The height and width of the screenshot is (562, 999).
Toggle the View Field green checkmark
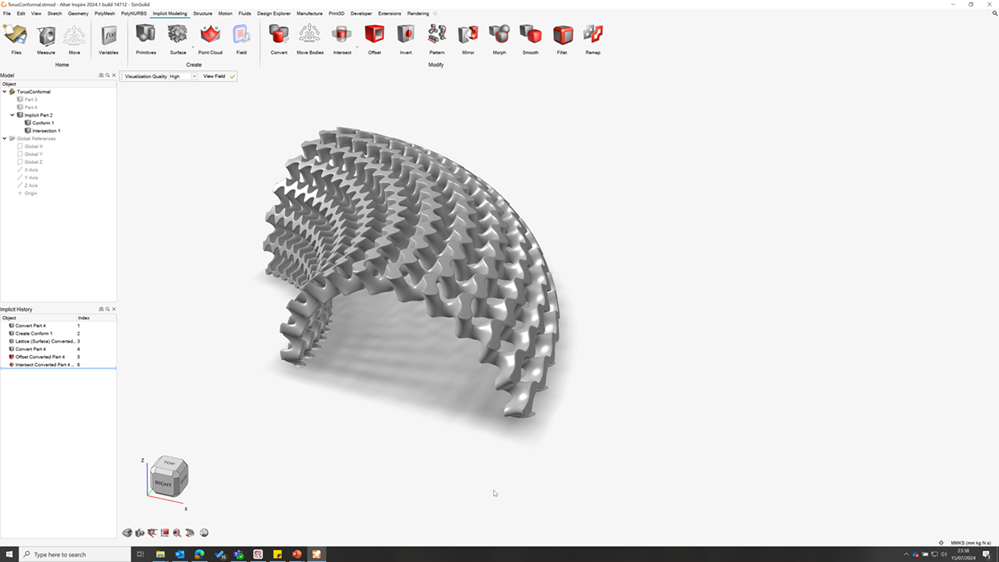pyautogui.click(x=233, y=76)
